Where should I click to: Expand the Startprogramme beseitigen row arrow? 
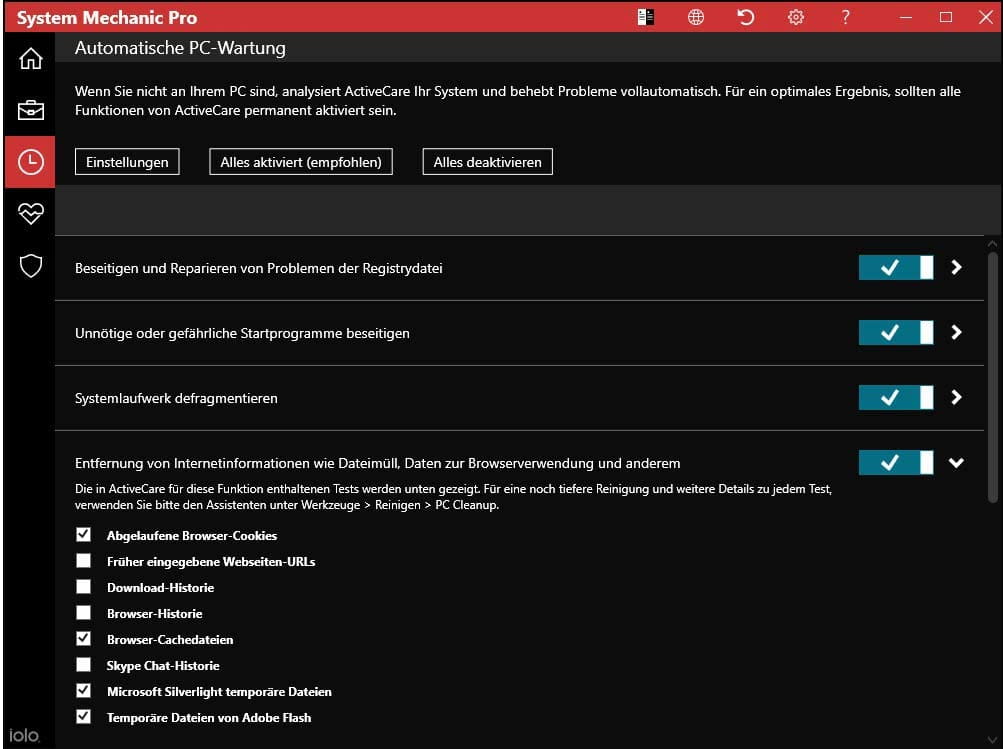tap(957, 333)
